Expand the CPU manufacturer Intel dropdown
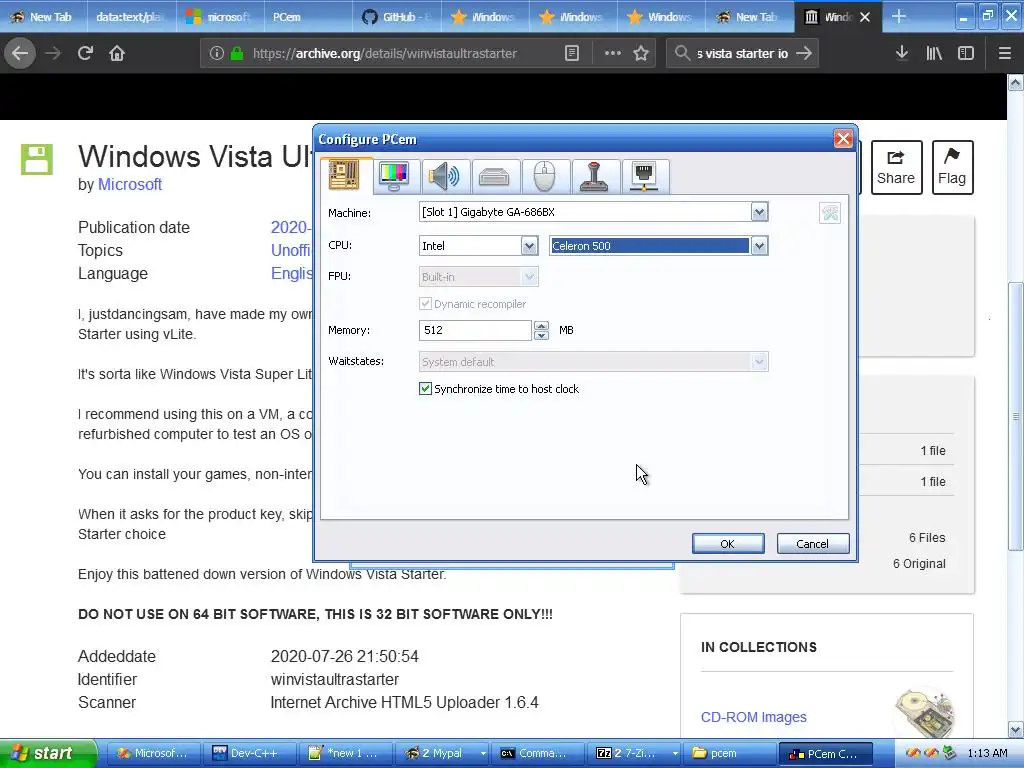 (529, 246)
